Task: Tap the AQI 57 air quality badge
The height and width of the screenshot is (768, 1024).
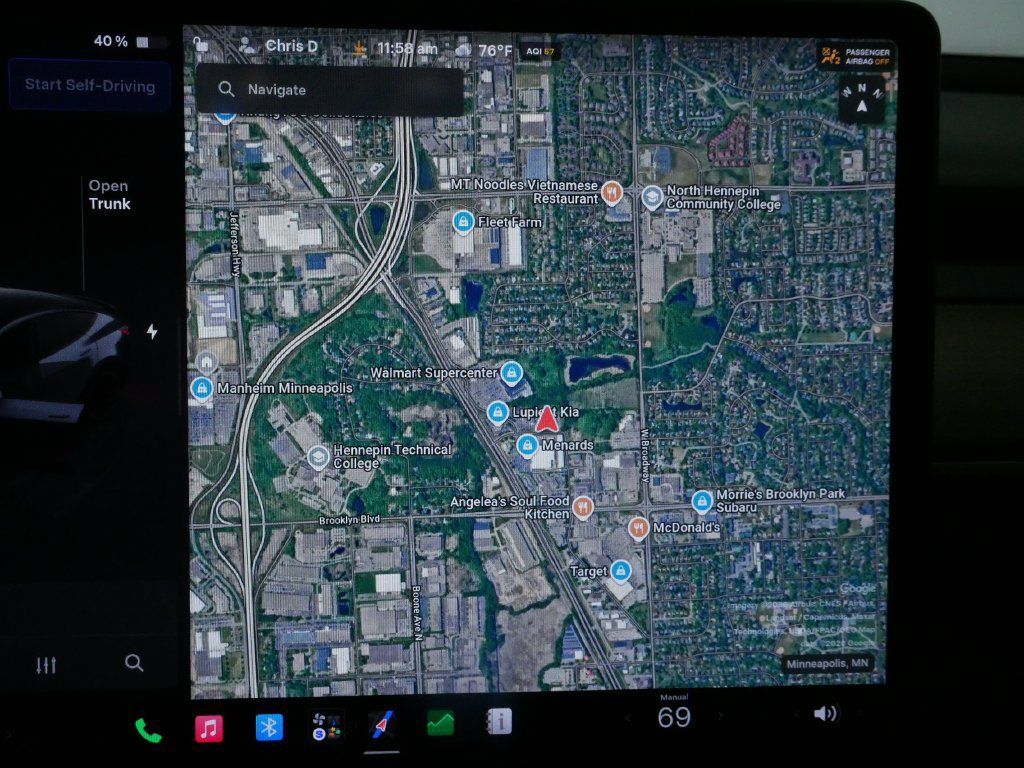Action: tap(540, 52)
